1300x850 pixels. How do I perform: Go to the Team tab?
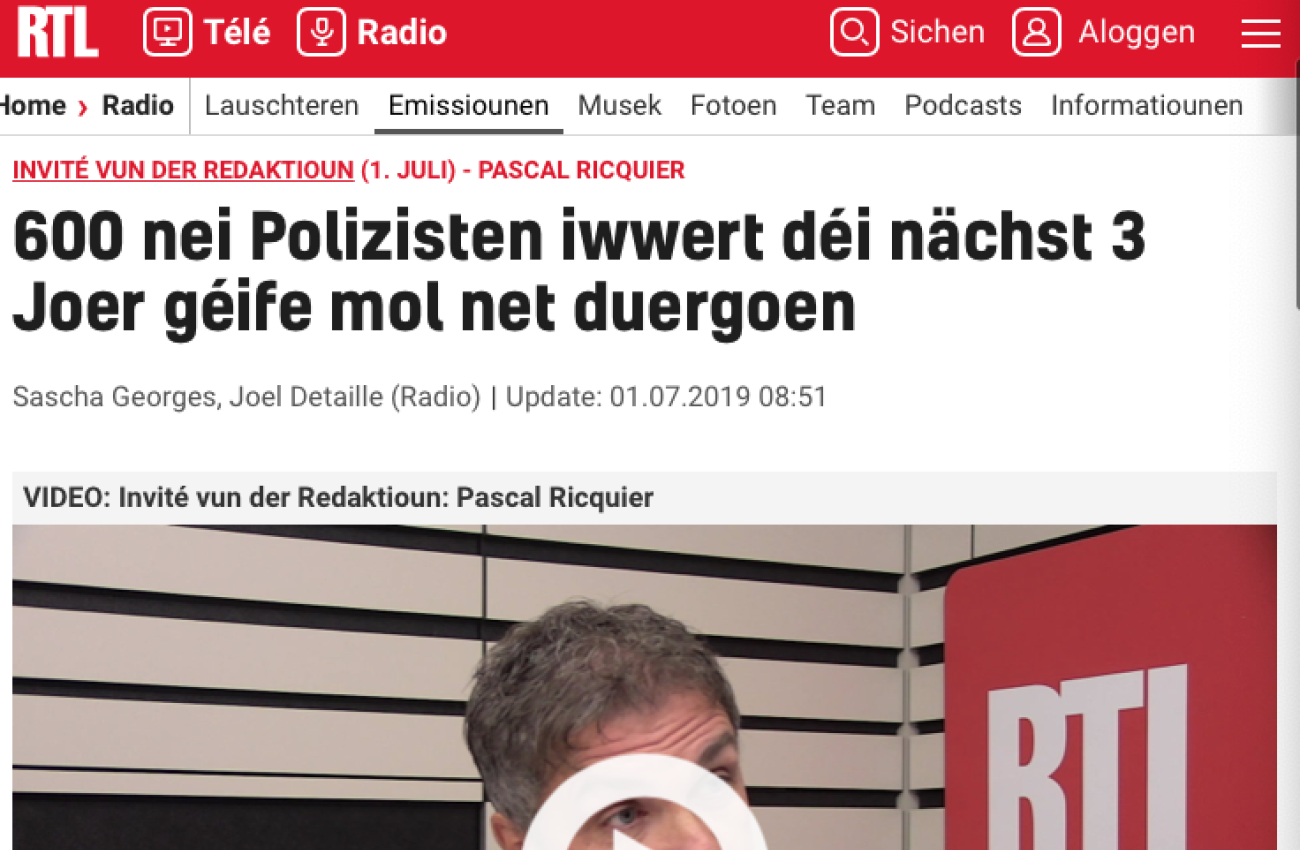[841, 105]
